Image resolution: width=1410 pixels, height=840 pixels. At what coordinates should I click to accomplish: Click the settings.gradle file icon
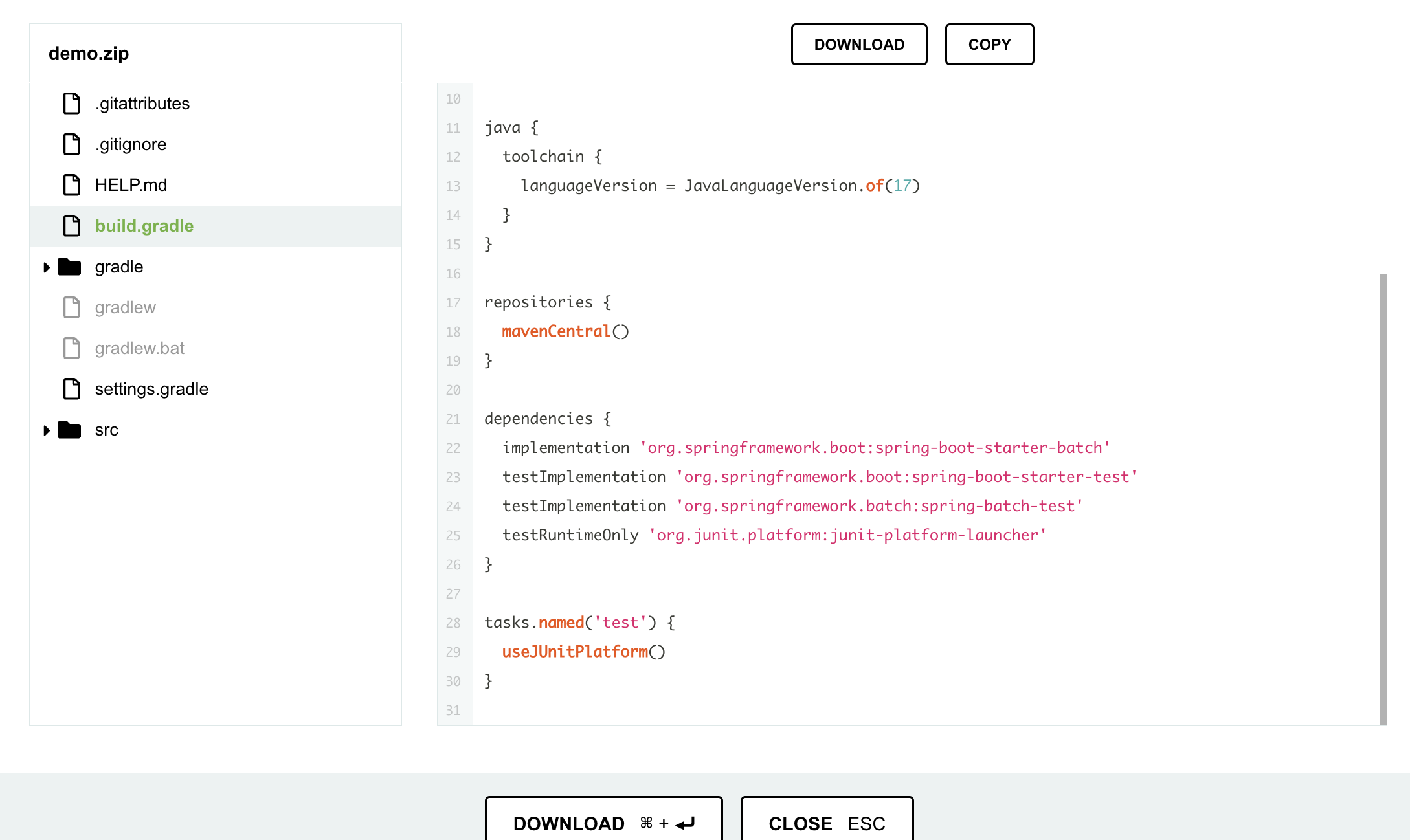tap(71, 389)
